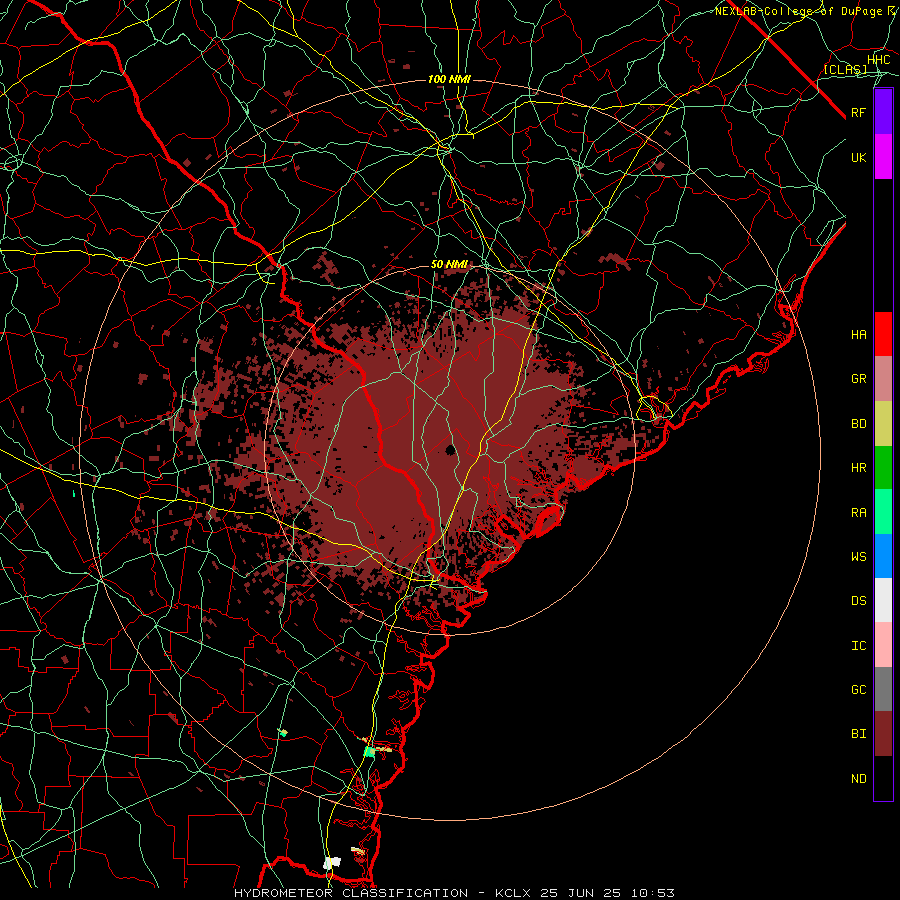This screenshot has width=900, height=900.
Task: Click the 'HHC' product label
Action: coord(878,60)
